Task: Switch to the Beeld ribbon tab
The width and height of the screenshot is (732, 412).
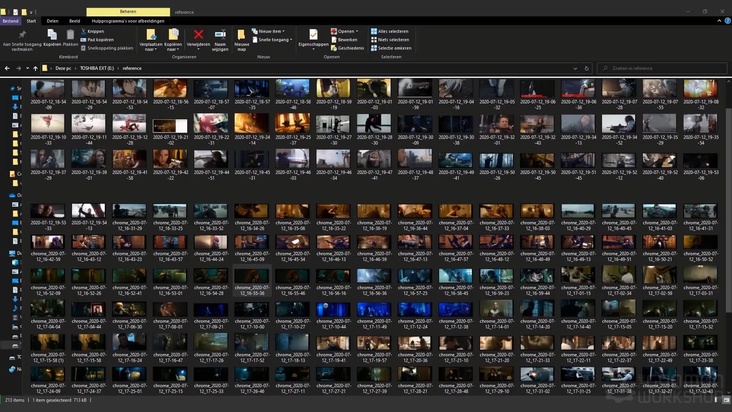Action: pyautogui.click(x=75, y=20)
